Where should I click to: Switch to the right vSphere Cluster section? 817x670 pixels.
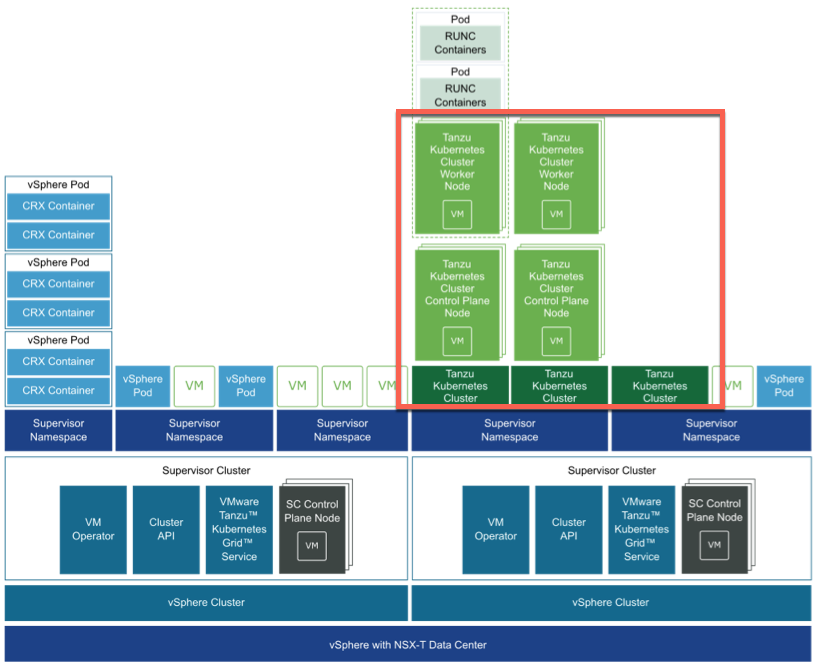[x=613, y=602]
